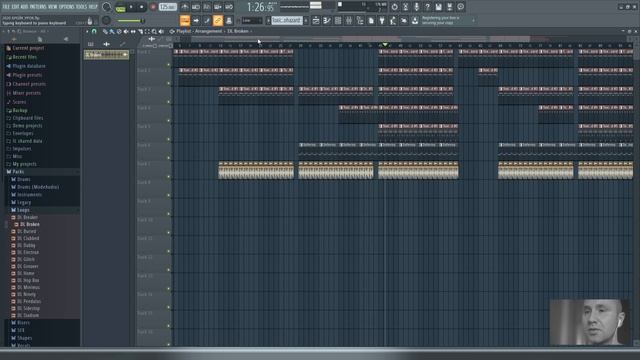Click the Record button in transport

pyautogui.click(x=153, y=7)
